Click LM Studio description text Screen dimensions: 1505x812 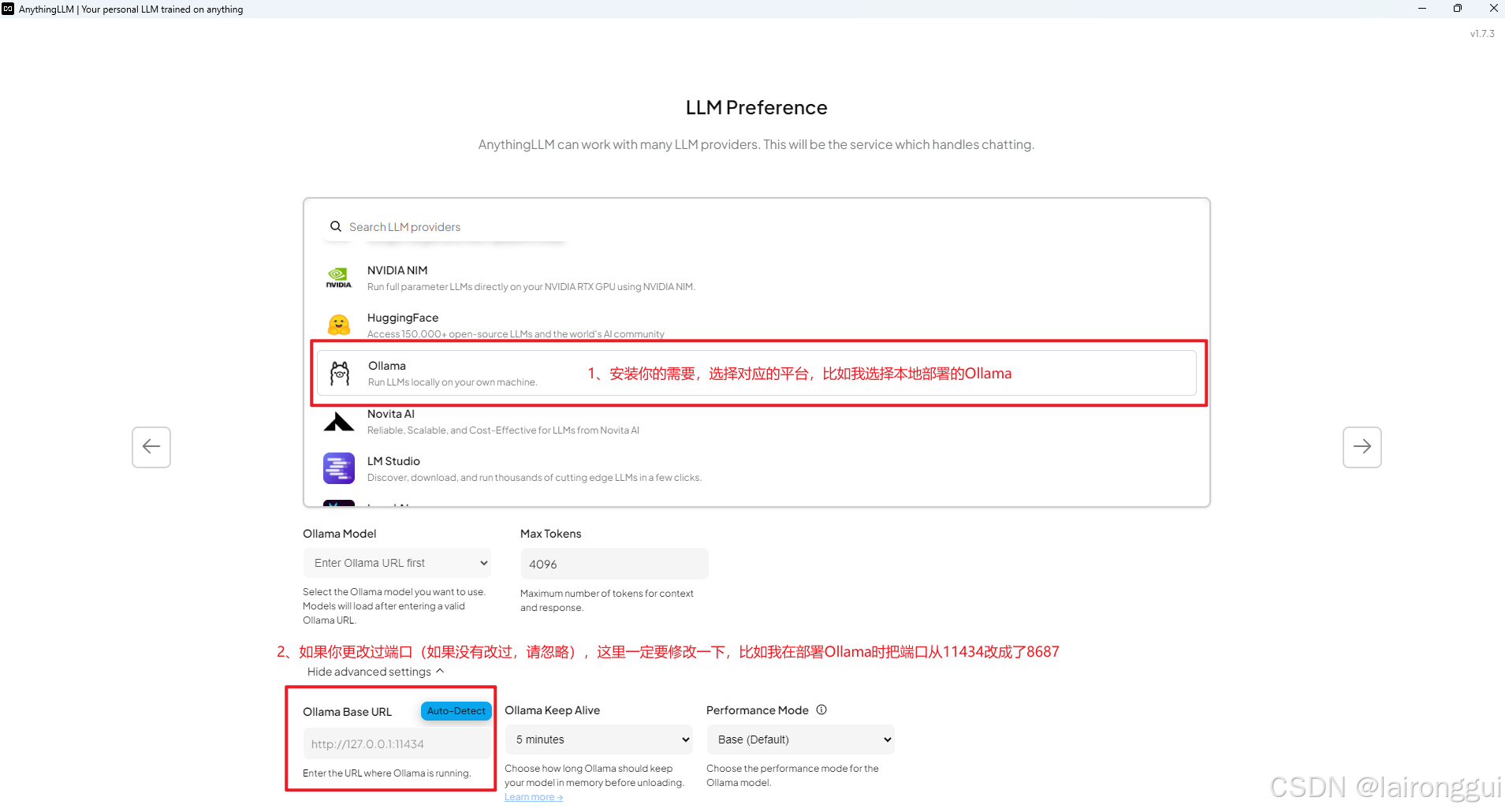click(535, 478)
